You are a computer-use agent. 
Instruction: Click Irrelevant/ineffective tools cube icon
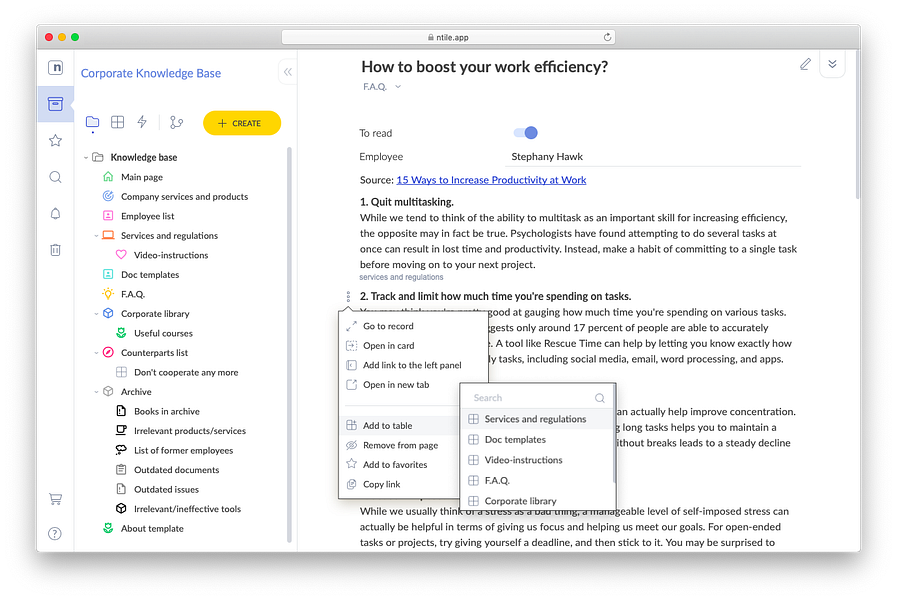(x=121, y=508)
